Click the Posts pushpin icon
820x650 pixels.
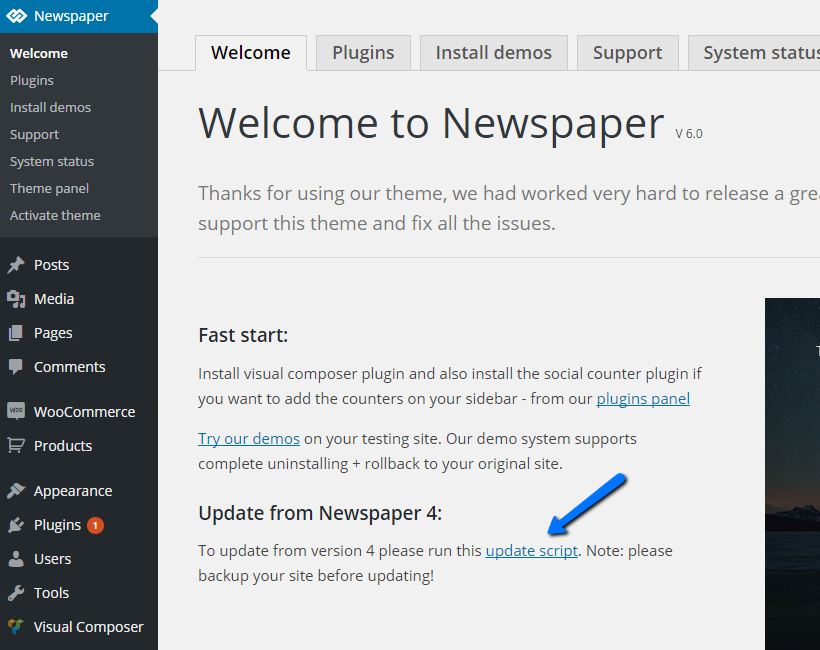(16, 265)
